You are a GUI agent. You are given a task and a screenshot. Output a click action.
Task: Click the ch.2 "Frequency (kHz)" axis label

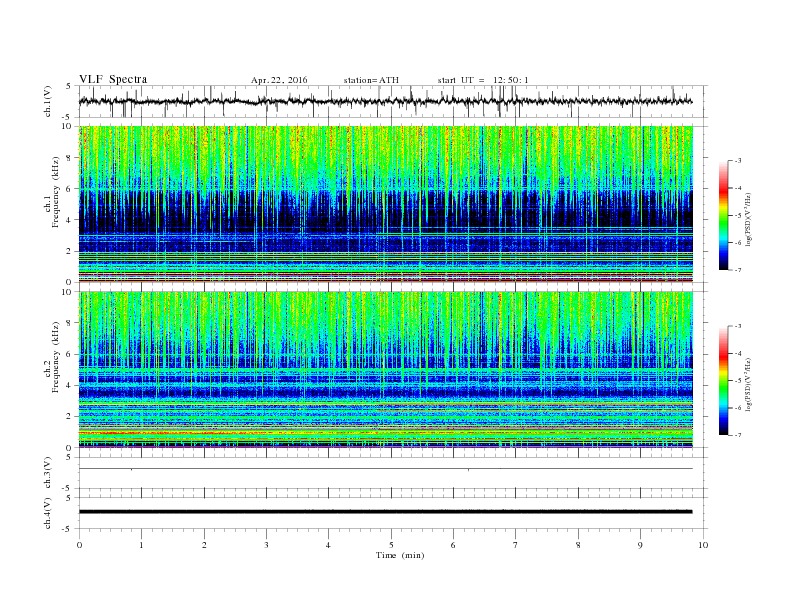coord(55,357)
